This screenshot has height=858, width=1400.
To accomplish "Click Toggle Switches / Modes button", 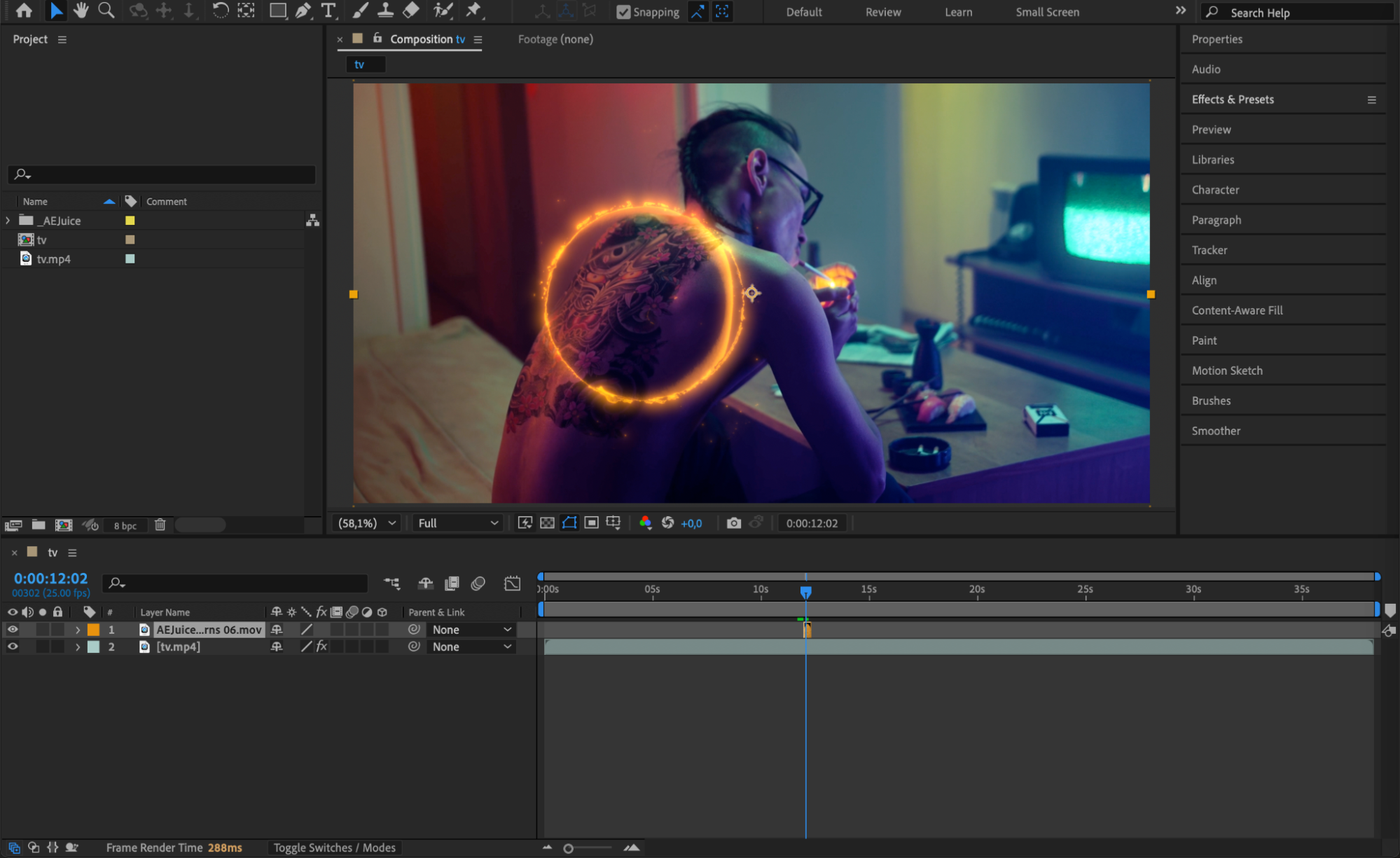I will [334, 847].
